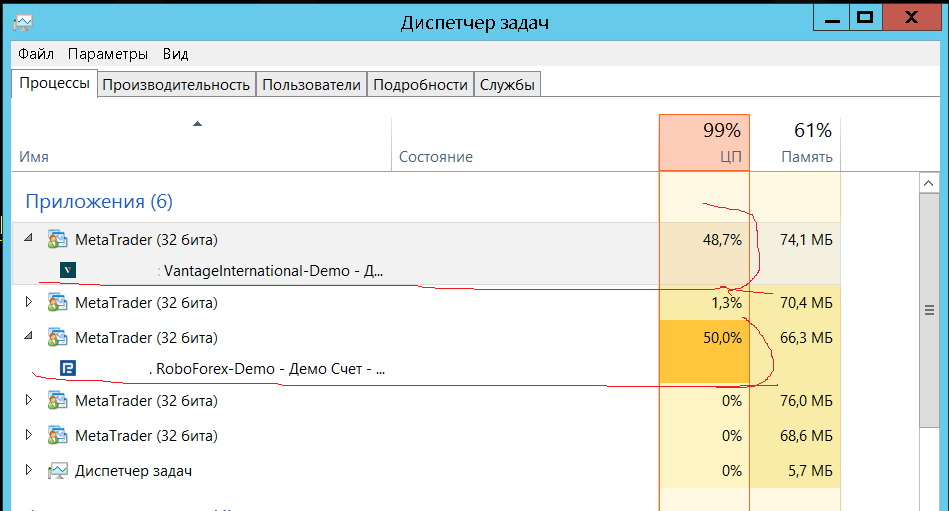The width and height of the screenshot is (949, 511).
Task: Expand the Диспетчер задач process row
Action: click(28, 470)
